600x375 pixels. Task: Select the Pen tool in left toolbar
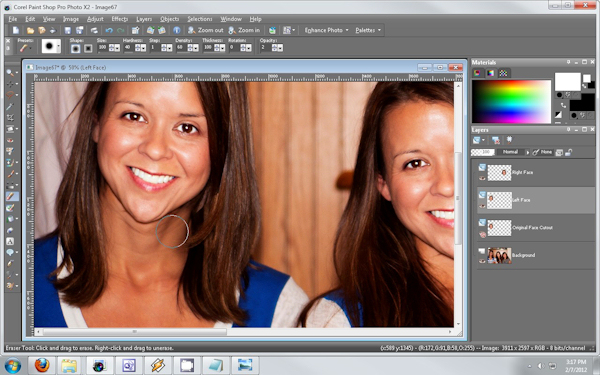click(x=10, y=264)
